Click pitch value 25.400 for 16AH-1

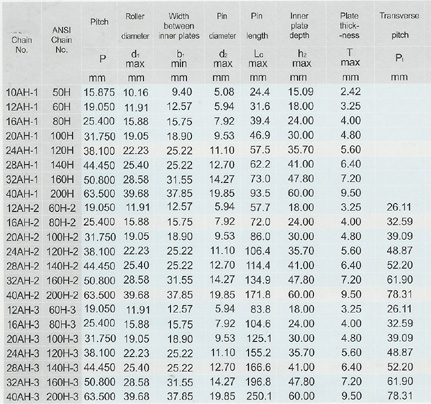click(x=99, y=121)
